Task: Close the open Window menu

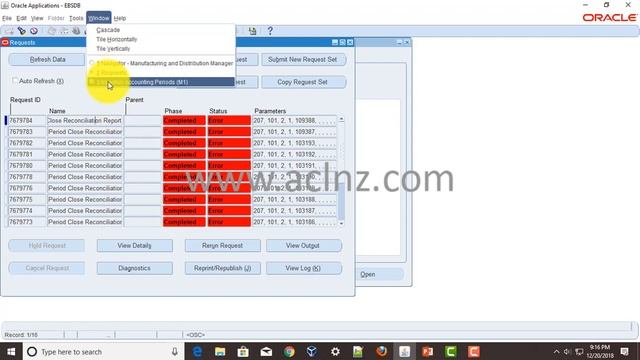Action: click(99, 18)
